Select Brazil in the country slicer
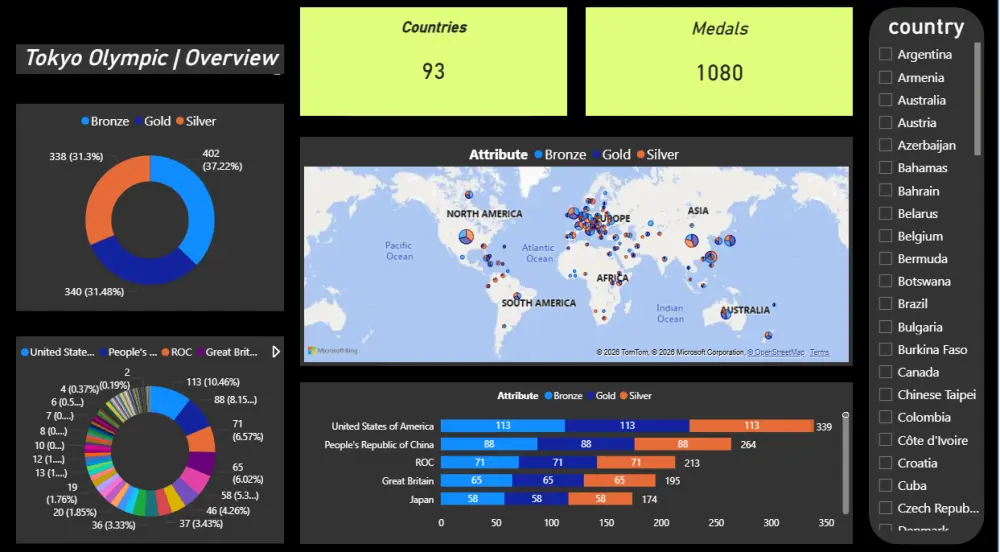 pos(885,303)
